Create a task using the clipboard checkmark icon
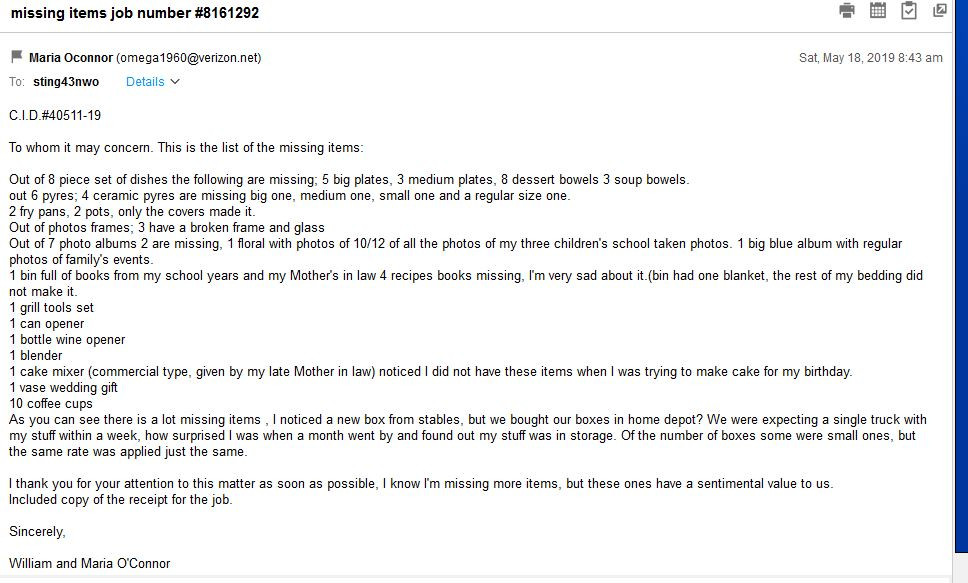The height and width of the screenshot is (583, 968). (909, 11)
